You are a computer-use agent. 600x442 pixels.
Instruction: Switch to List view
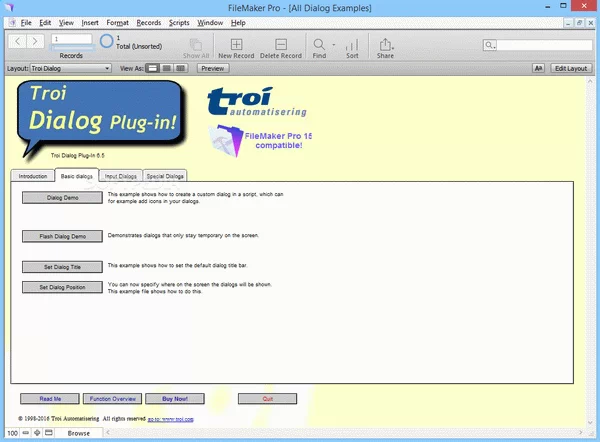tap(166, 69)
